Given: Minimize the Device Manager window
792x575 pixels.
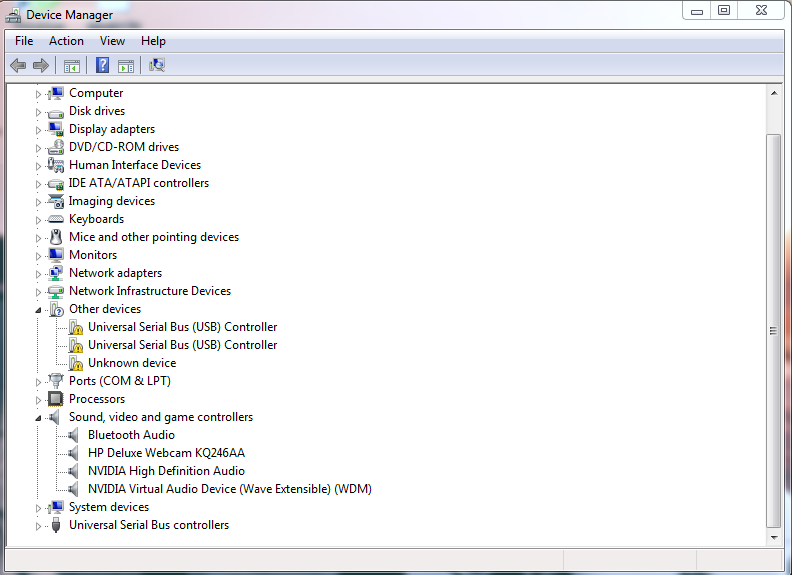Looking at the screenshot, I should tap(697, 10).
